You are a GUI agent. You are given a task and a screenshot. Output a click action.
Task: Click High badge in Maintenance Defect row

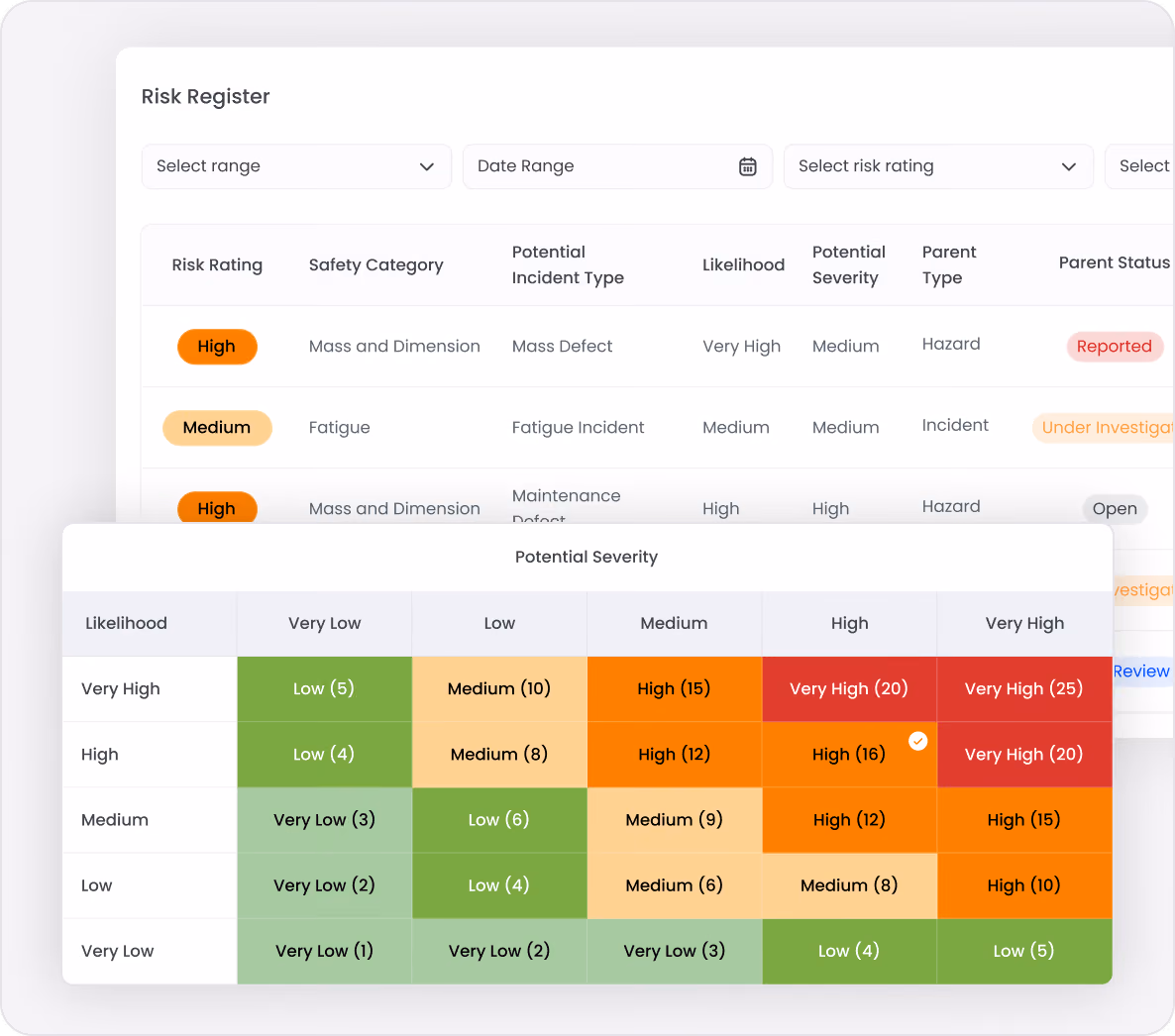(x=217, y=508)
